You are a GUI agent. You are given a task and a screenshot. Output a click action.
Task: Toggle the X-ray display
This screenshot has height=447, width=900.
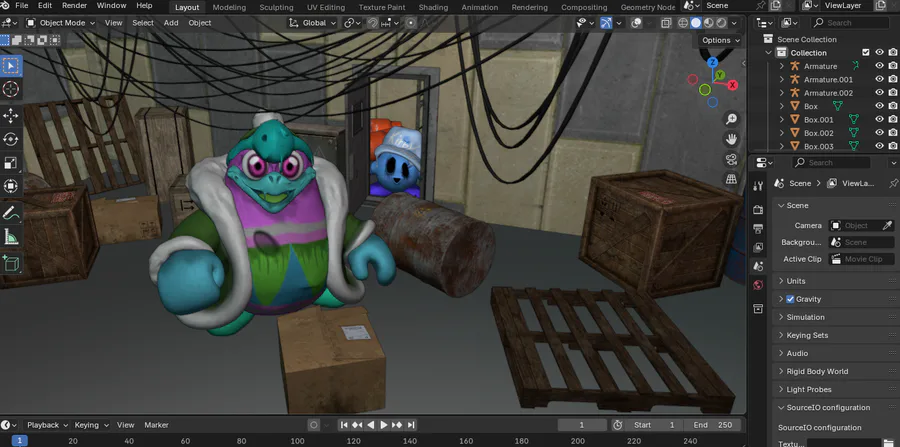666,23
